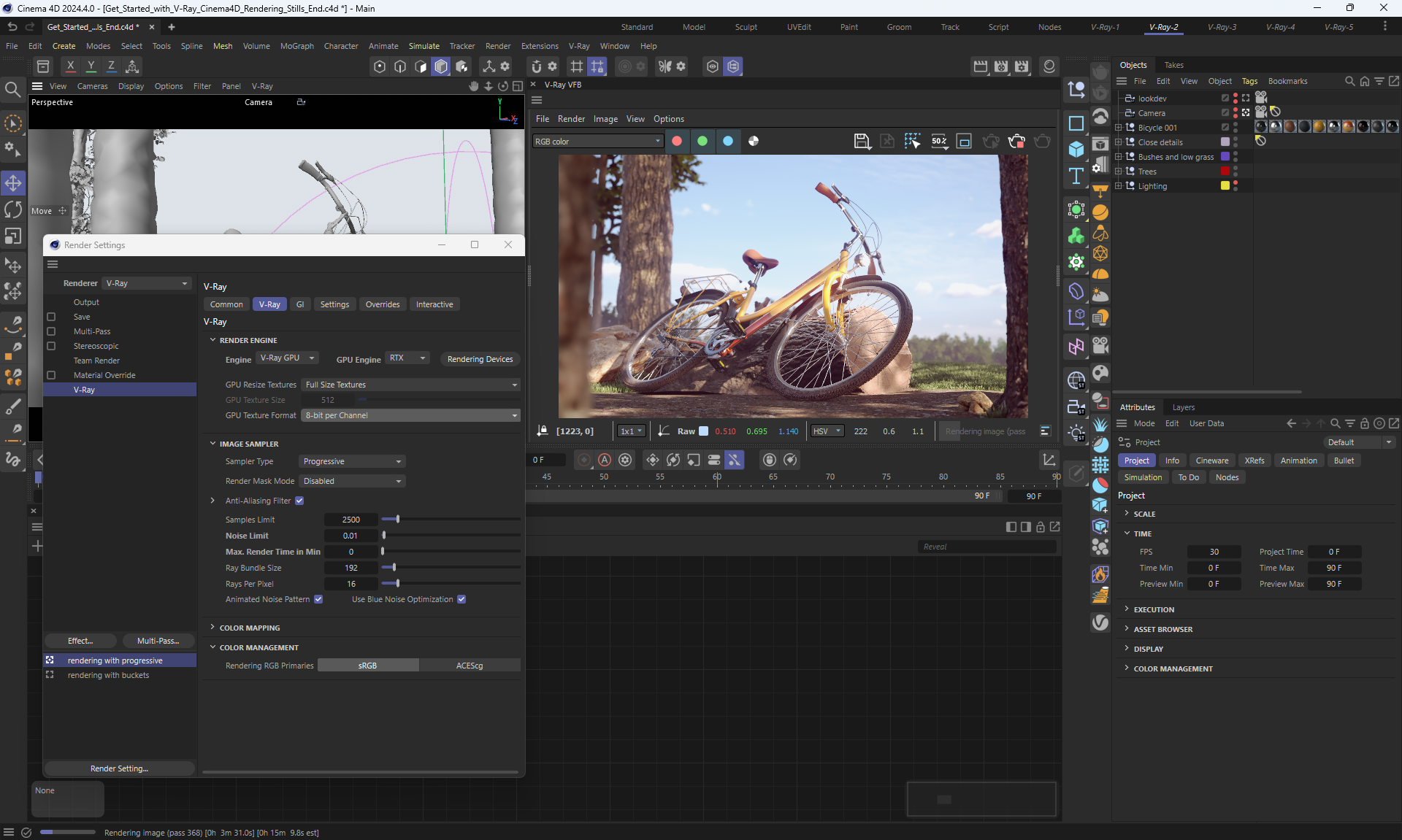The width and height of the screenshot is (1402, 840).
Task: Open the MoGraph menu
Action: [x=296, y=46]
